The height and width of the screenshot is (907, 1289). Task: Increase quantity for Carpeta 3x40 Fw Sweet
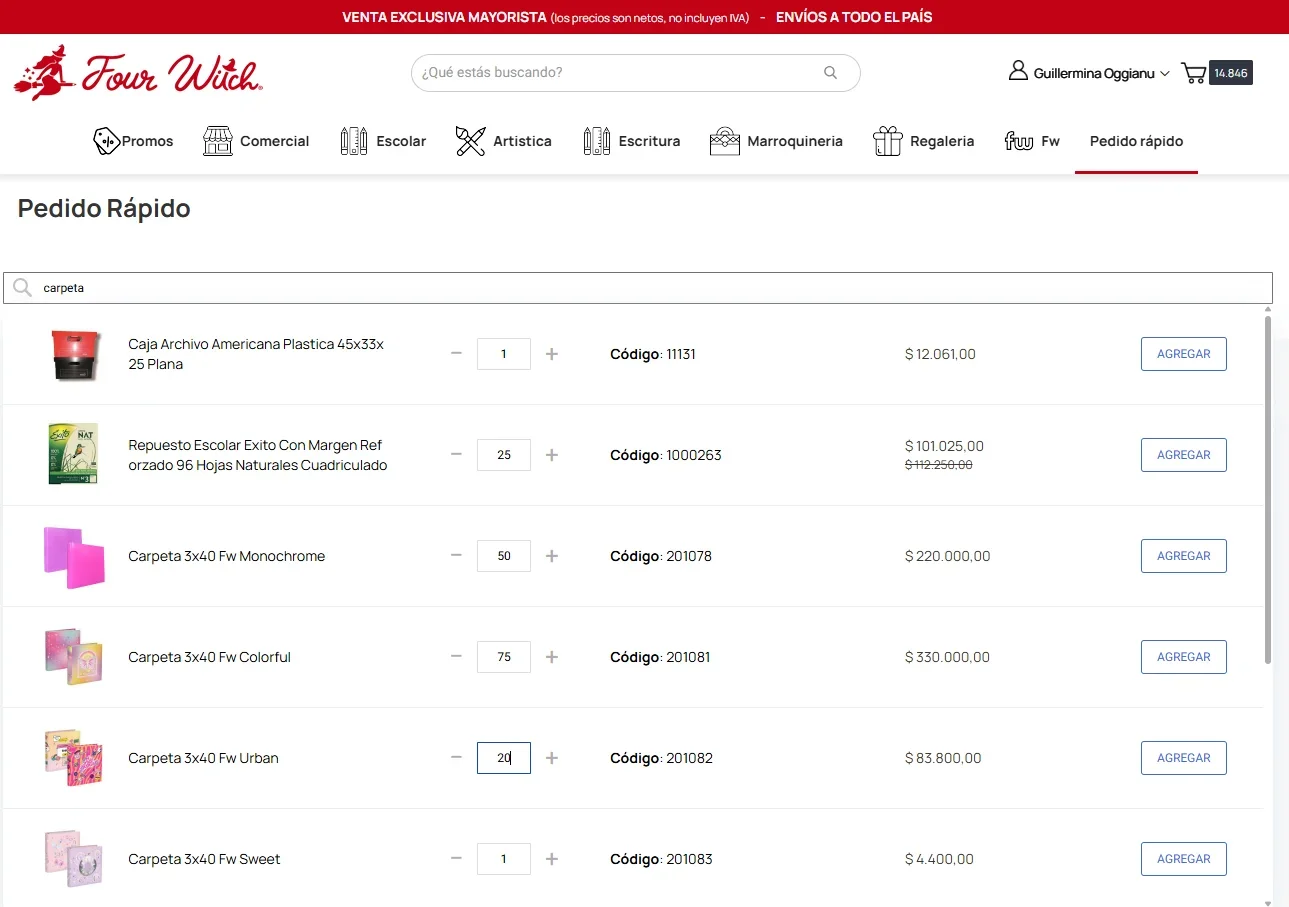552,859
